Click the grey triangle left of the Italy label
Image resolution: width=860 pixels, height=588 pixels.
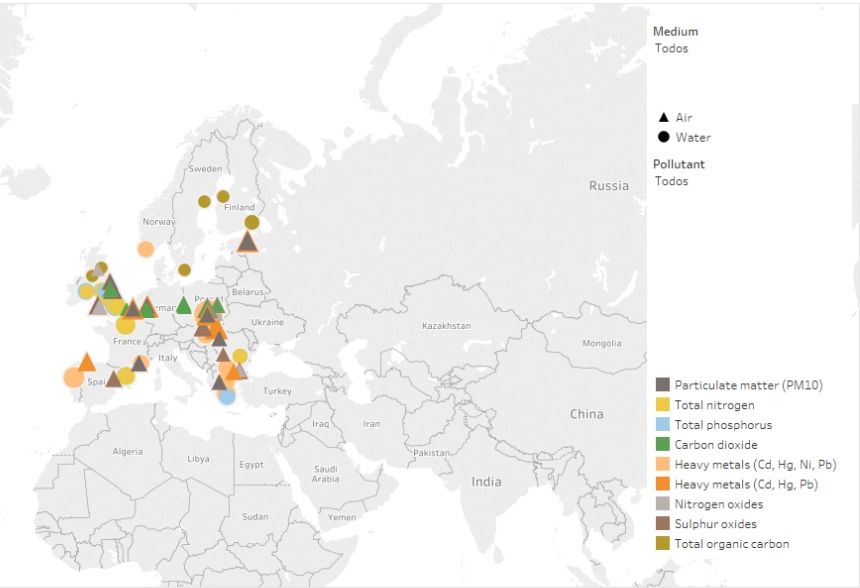pyautogui.click(x=139, y=363)
